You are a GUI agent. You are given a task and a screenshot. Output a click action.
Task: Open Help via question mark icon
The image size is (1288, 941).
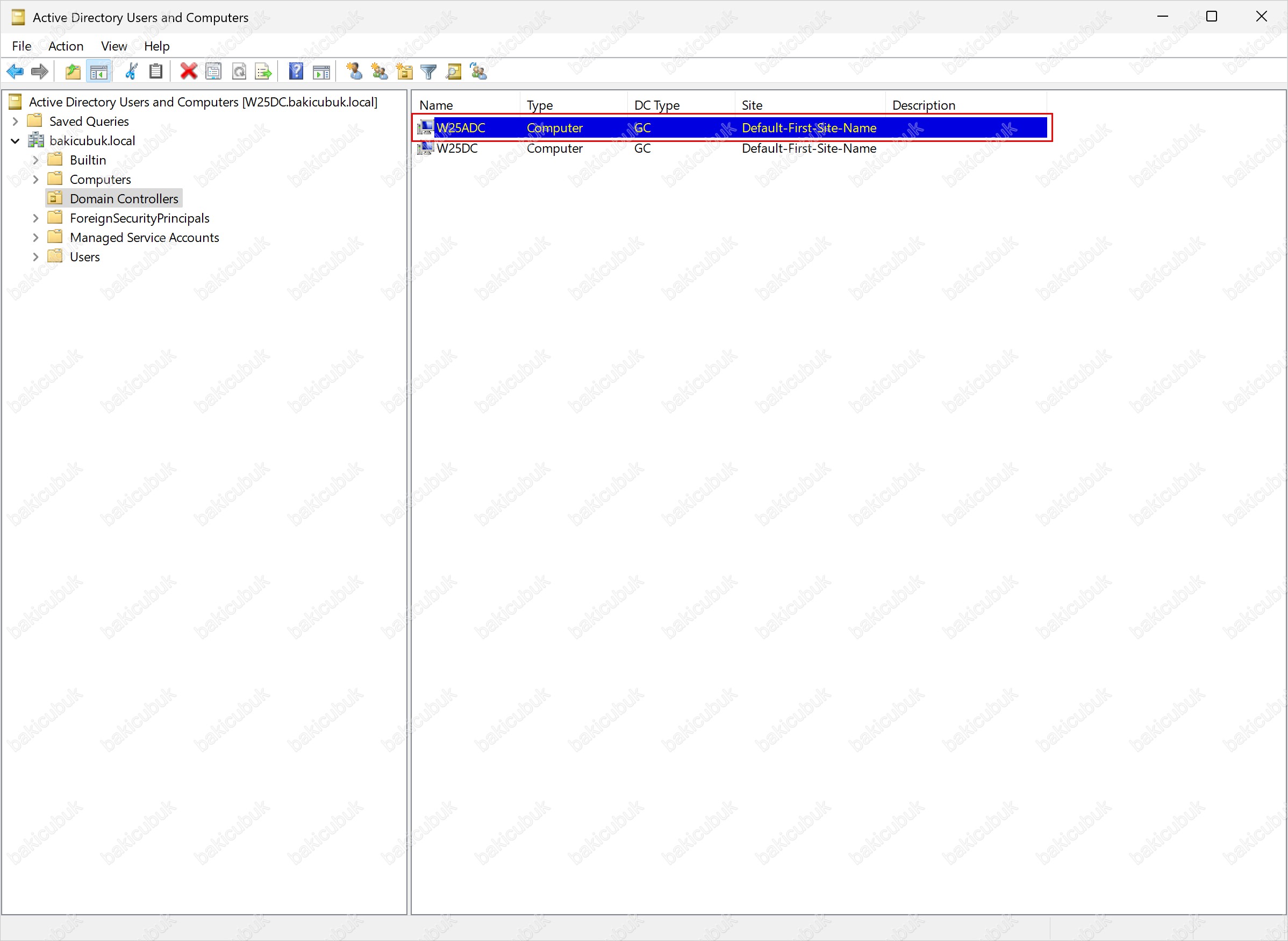click(296, 72)
